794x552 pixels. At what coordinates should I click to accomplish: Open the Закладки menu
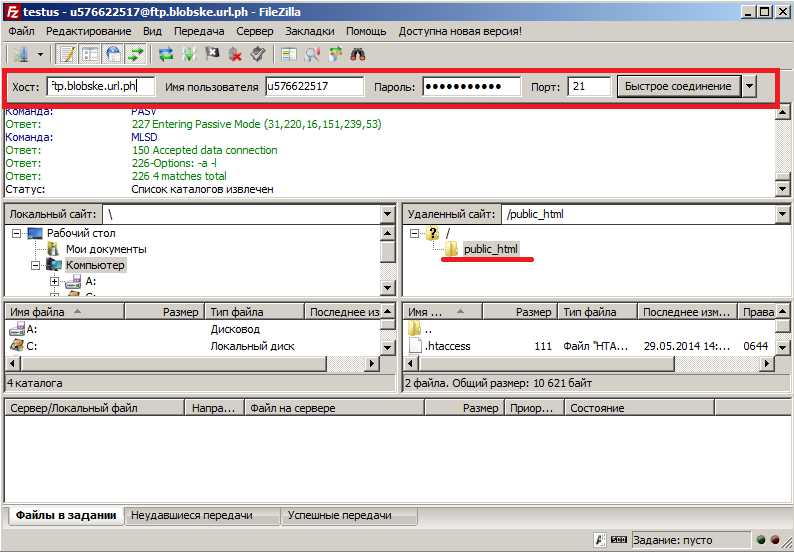coord(310,31)
